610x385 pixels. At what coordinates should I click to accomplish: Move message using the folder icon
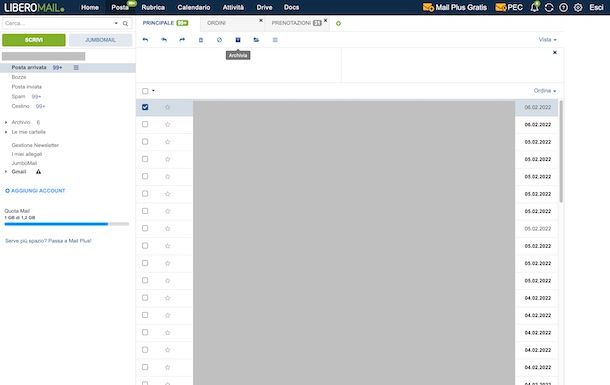pos(256,40)
